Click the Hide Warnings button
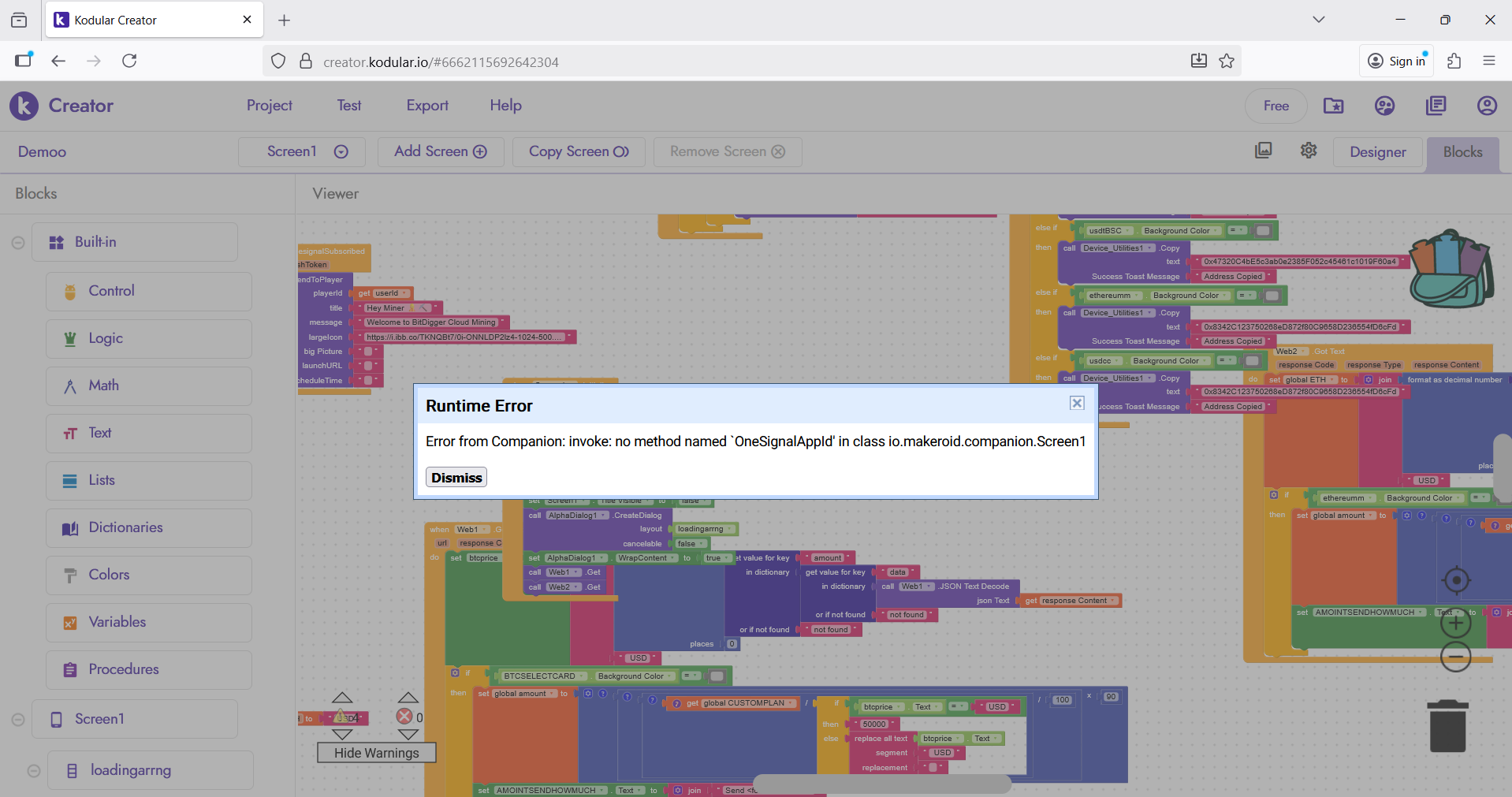The width and height of the screenshot is (1512, 797). click(x=376, y=753)
